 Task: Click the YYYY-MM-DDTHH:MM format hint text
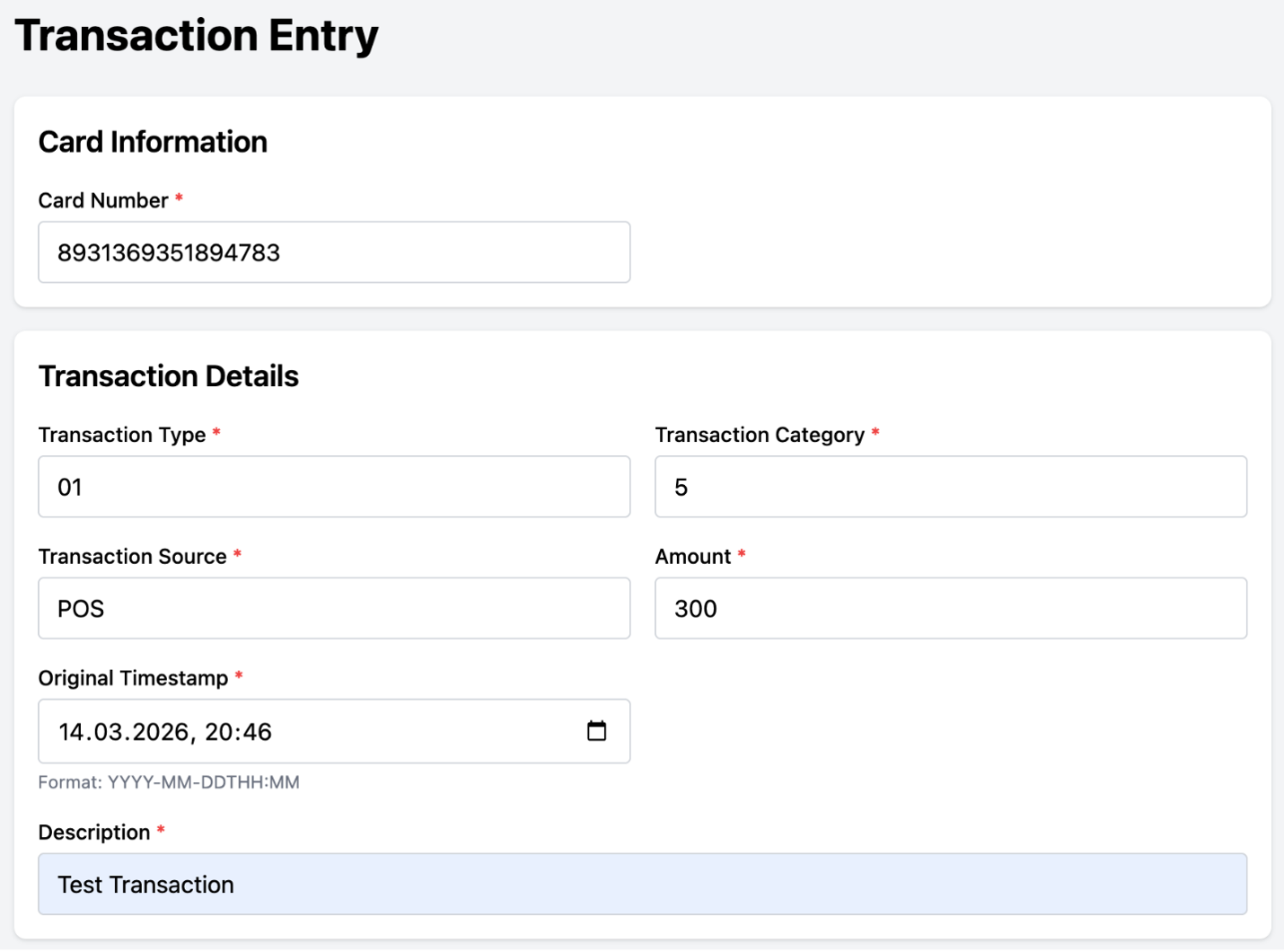click(170, 782)
